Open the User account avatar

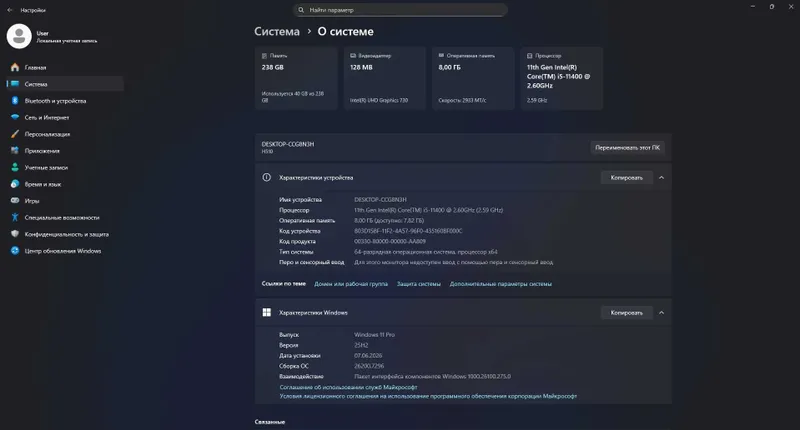click(x=19, y=36)
